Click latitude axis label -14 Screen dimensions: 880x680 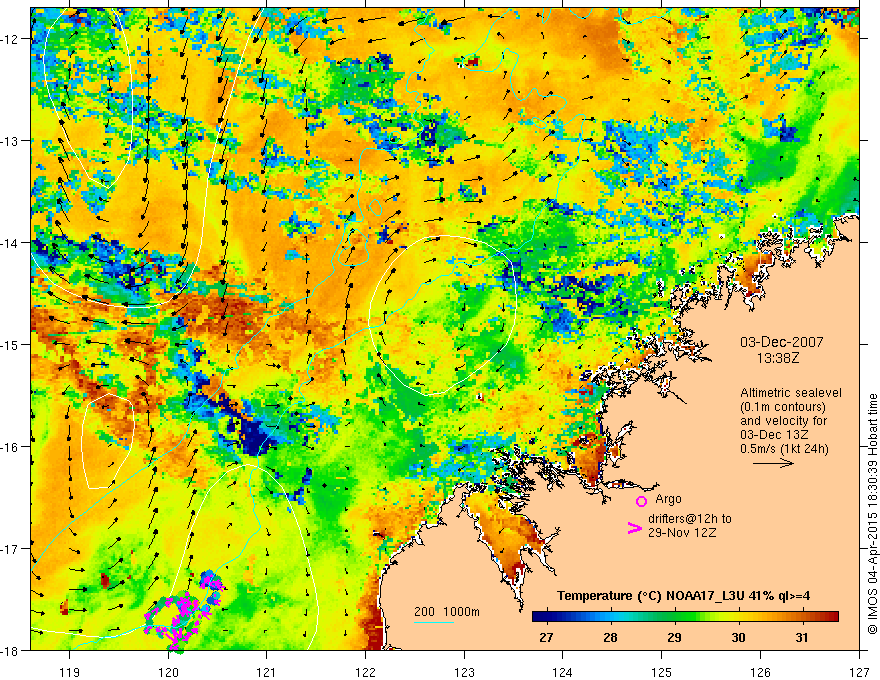(10, 243)
